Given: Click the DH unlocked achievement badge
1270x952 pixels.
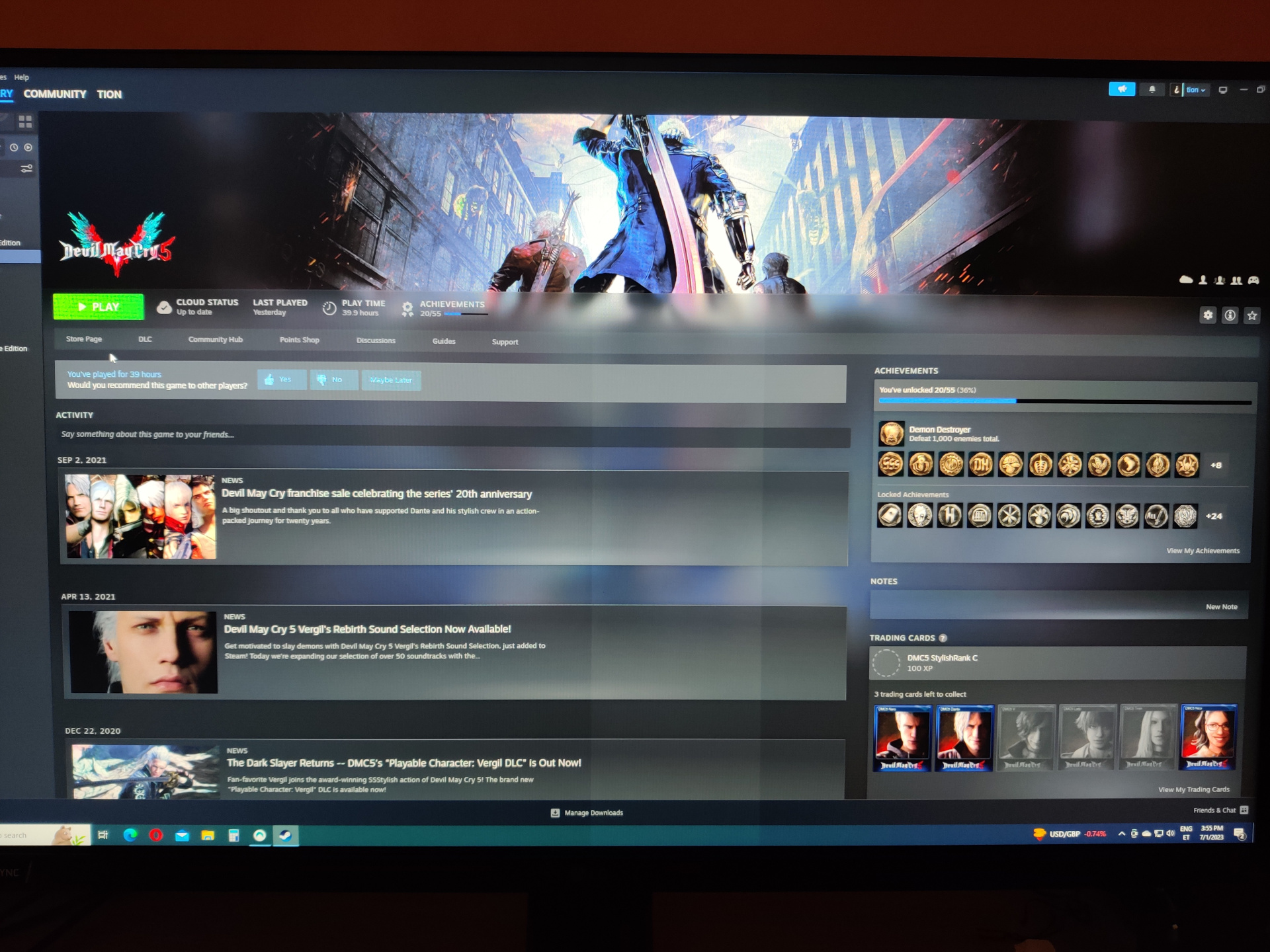Looking at the screenshot, I should click(981, 465).
